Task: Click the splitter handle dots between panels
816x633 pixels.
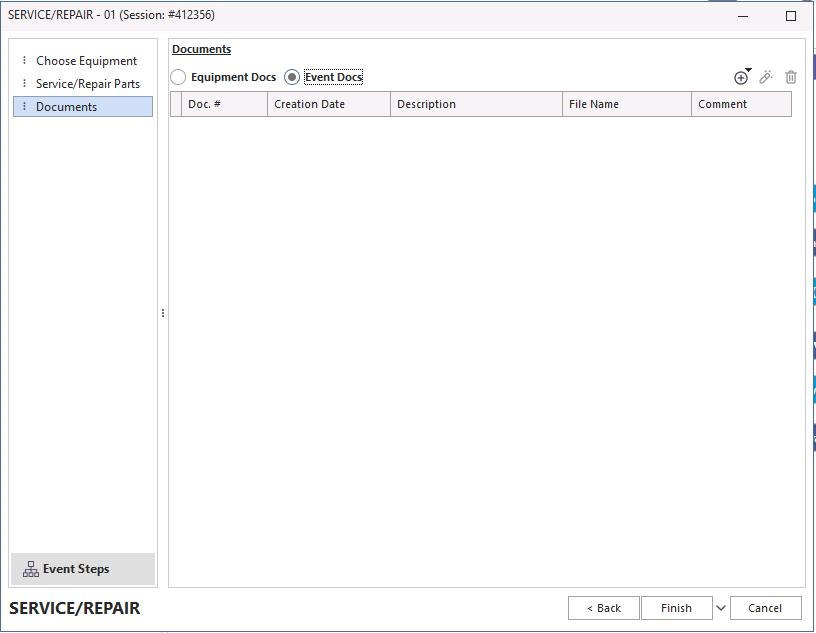Action: coord(163,313)
